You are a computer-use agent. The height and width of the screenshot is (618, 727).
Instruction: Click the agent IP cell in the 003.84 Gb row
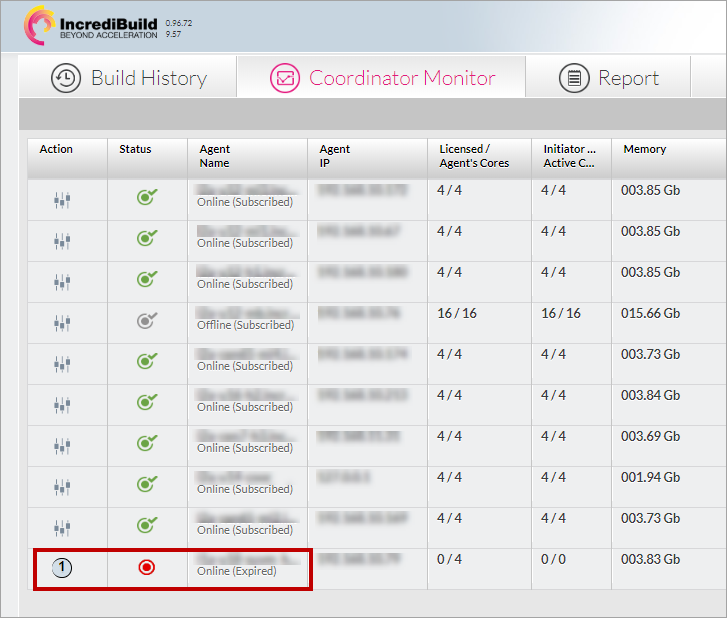point(367,405)
